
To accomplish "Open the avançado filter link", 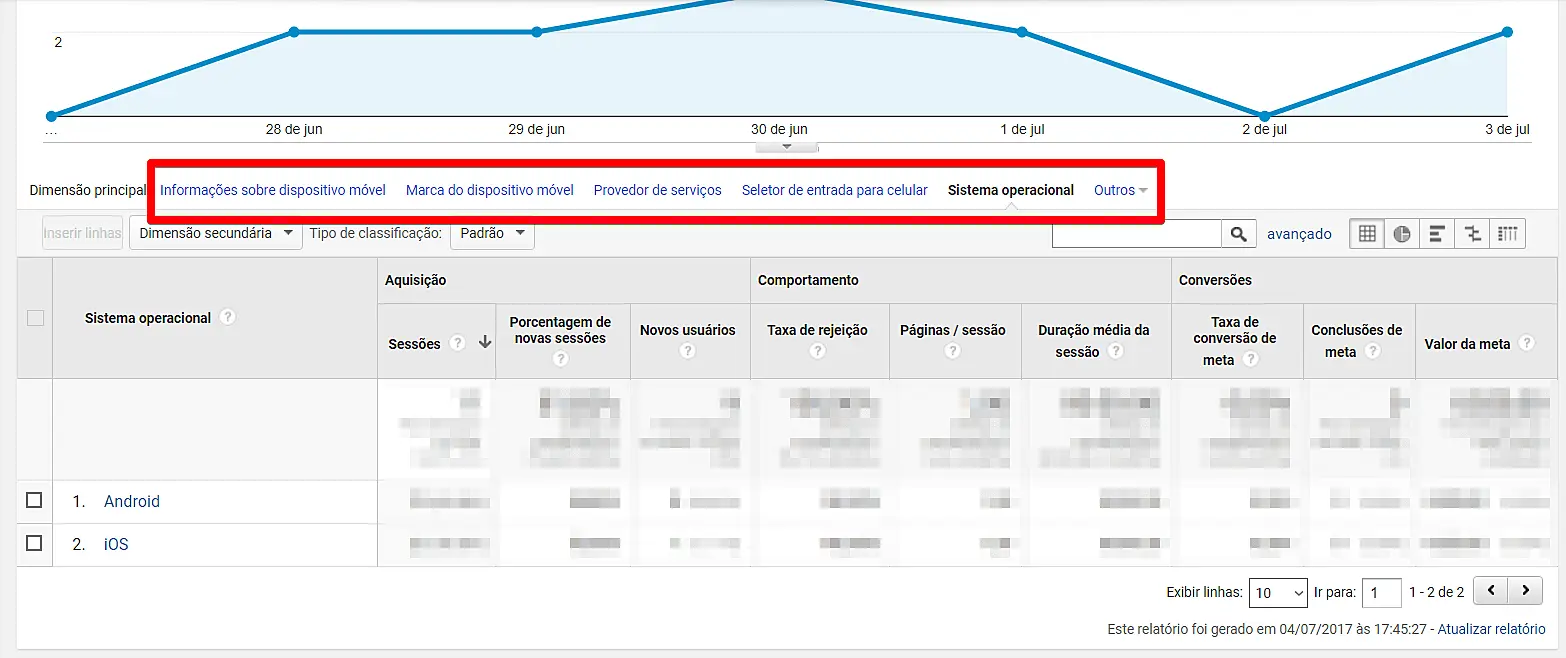I will [1299, 234].
